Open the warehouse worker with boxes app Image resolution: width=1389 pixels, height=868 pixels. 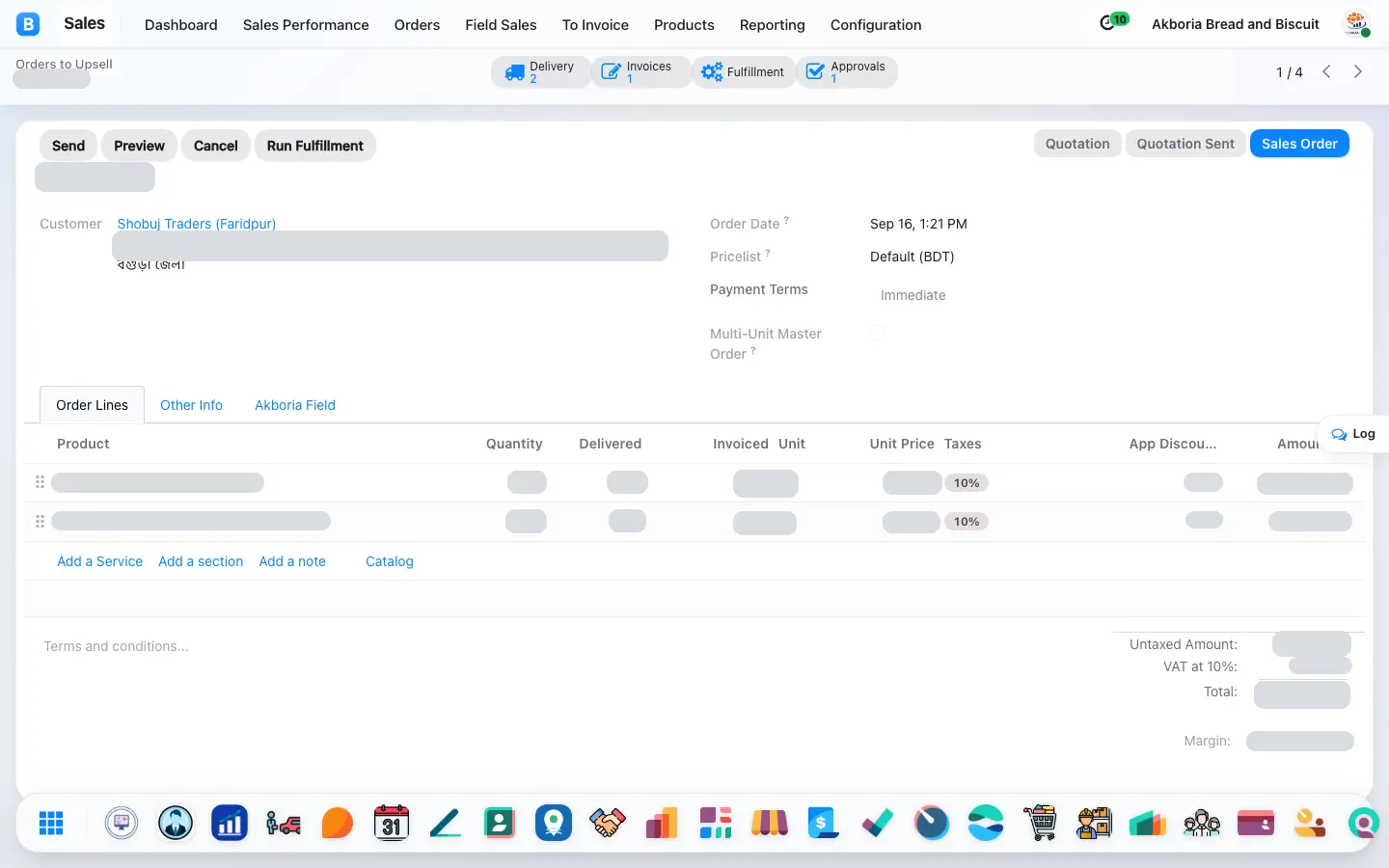click(x=1094, y=823)
